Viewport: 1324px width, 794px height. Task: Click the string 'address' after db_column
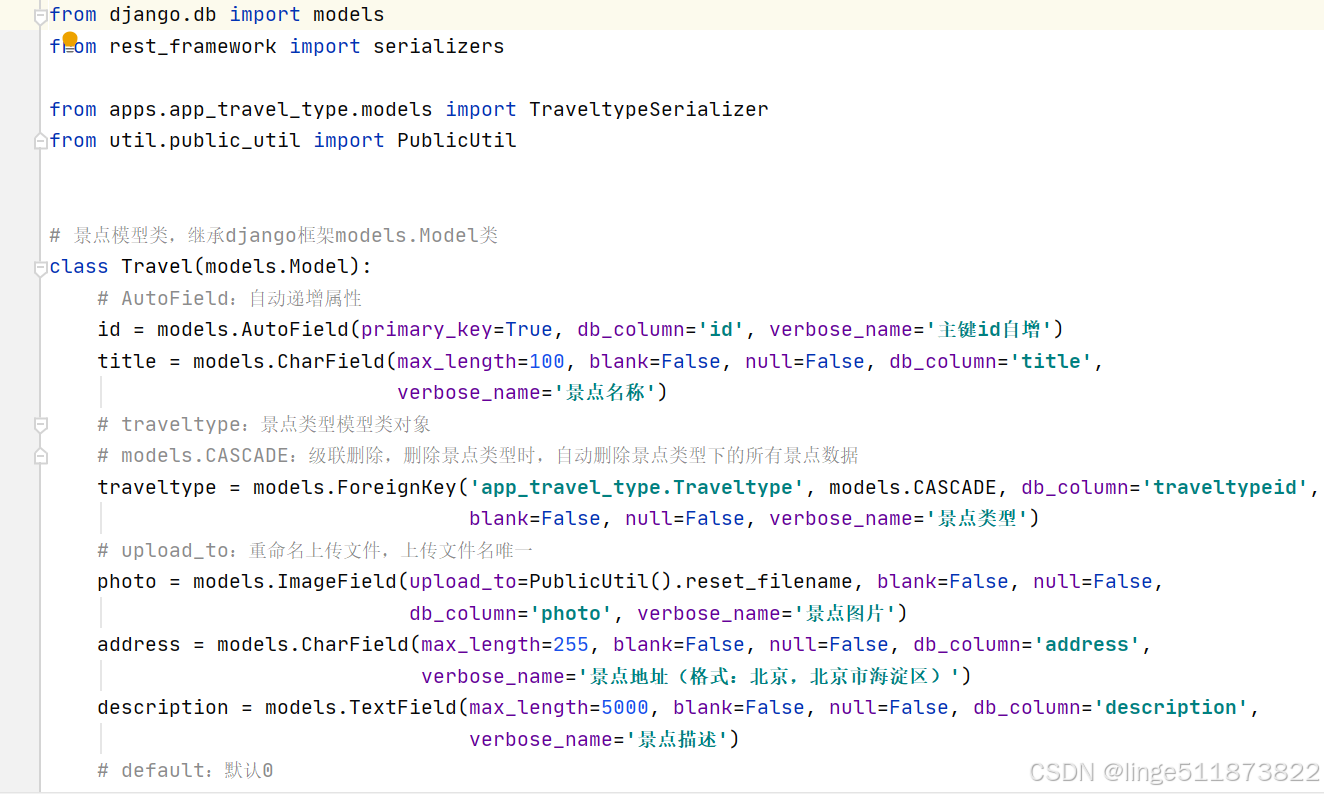[x=1087, y=645]
